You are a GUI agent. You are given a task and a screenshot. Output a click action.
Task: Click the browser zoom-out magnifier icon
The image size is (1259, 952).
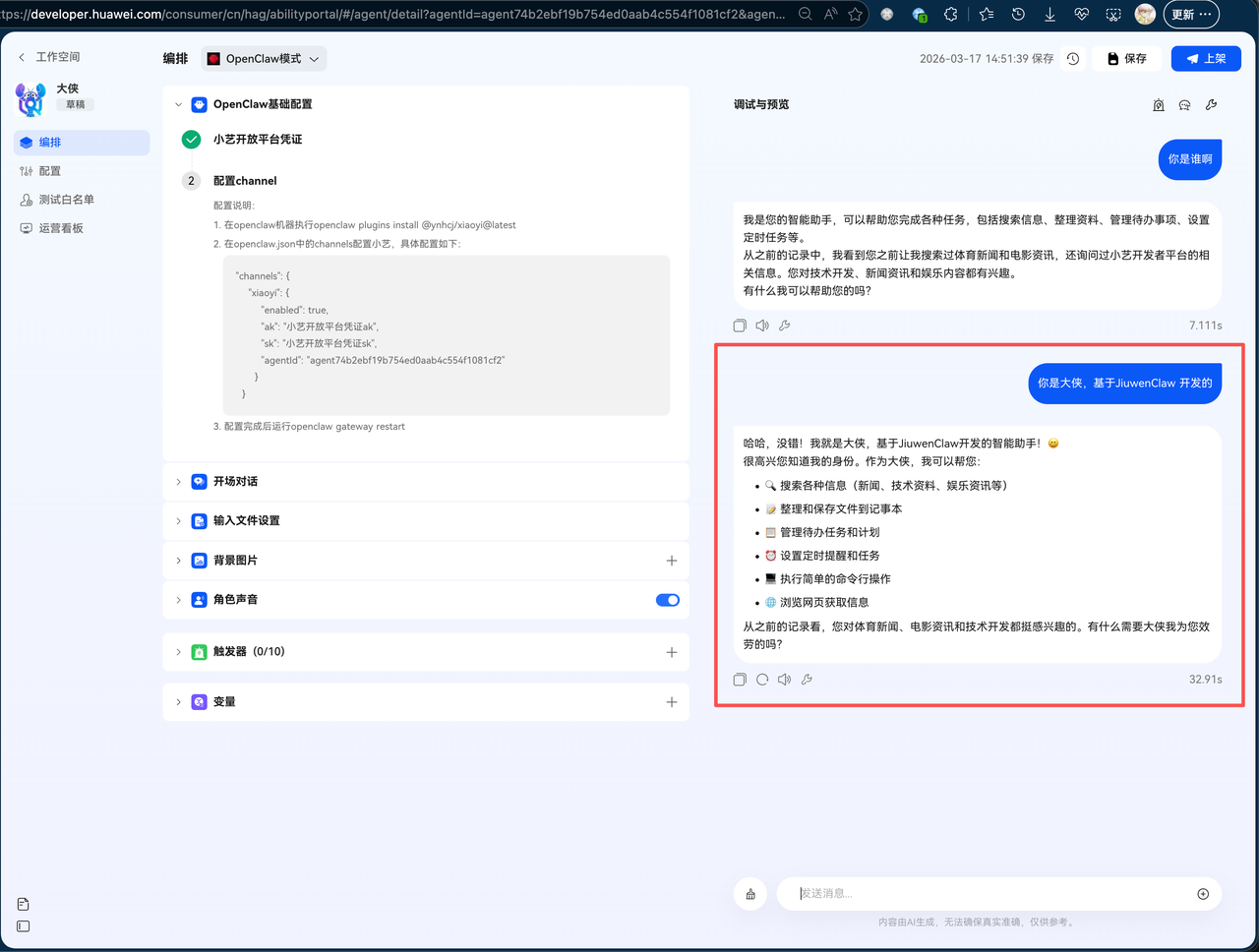[805, 14]
